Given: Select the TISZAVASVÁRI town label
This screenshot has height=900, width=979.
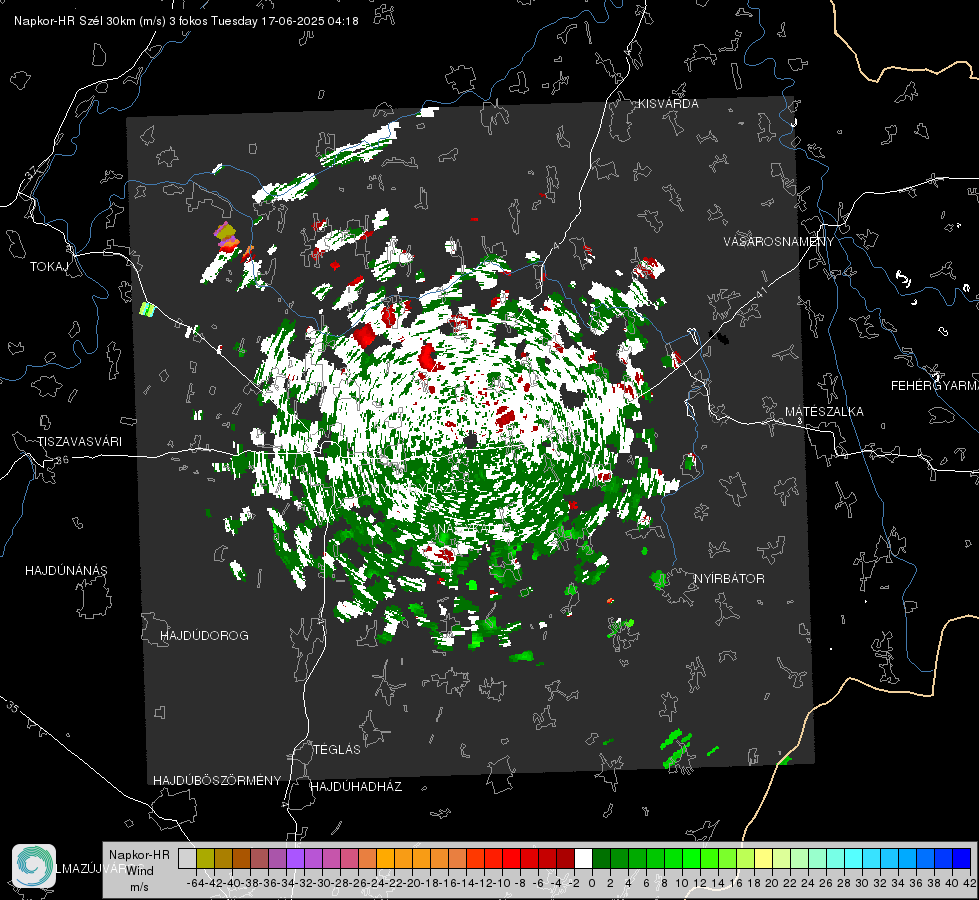Looking at the screenshot, I should click(x=79, y=442).
